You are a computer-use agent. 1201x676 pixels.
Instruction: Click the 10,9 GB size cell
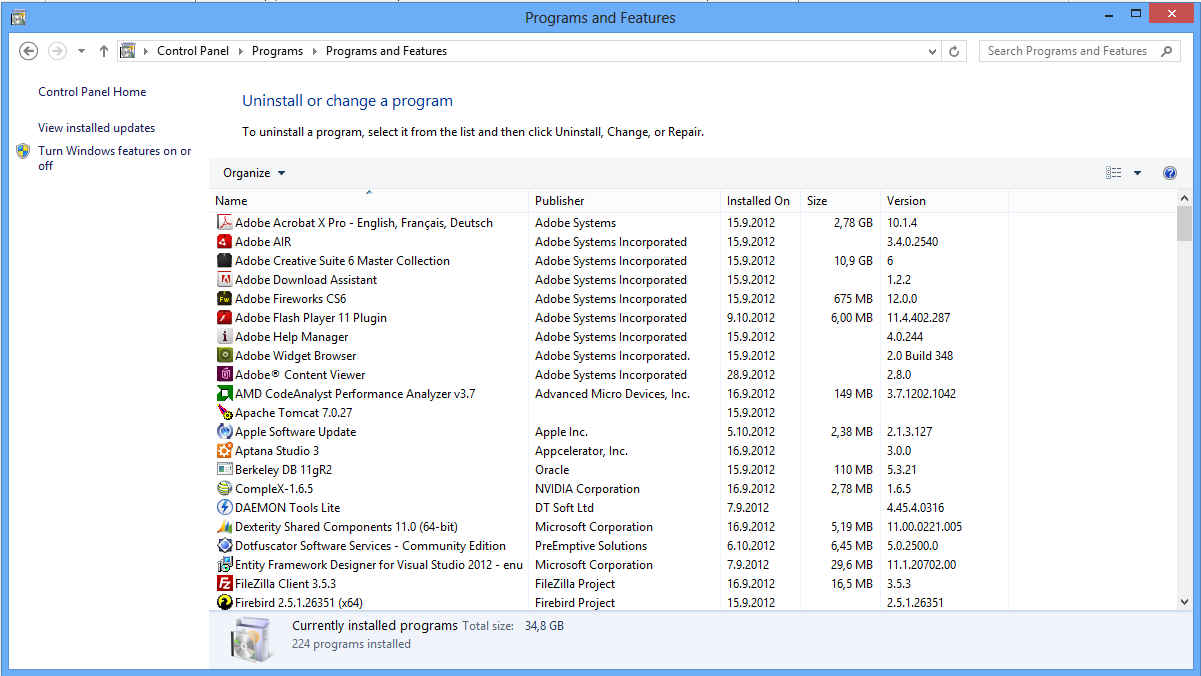(853, 261)
